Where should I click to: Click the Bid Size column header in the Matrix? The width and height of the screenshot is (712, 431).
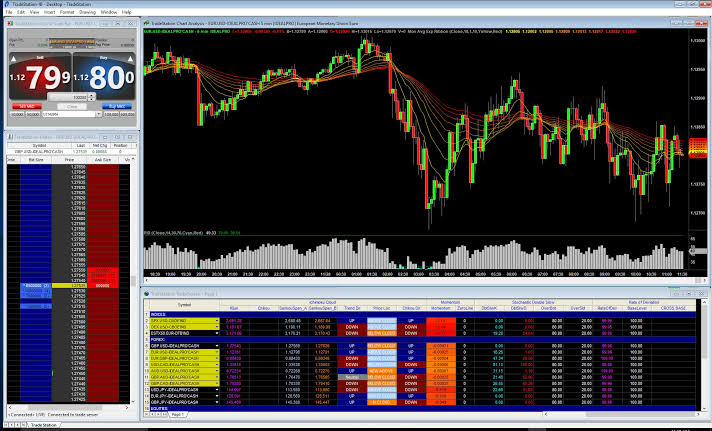click(x=36, y=160)
